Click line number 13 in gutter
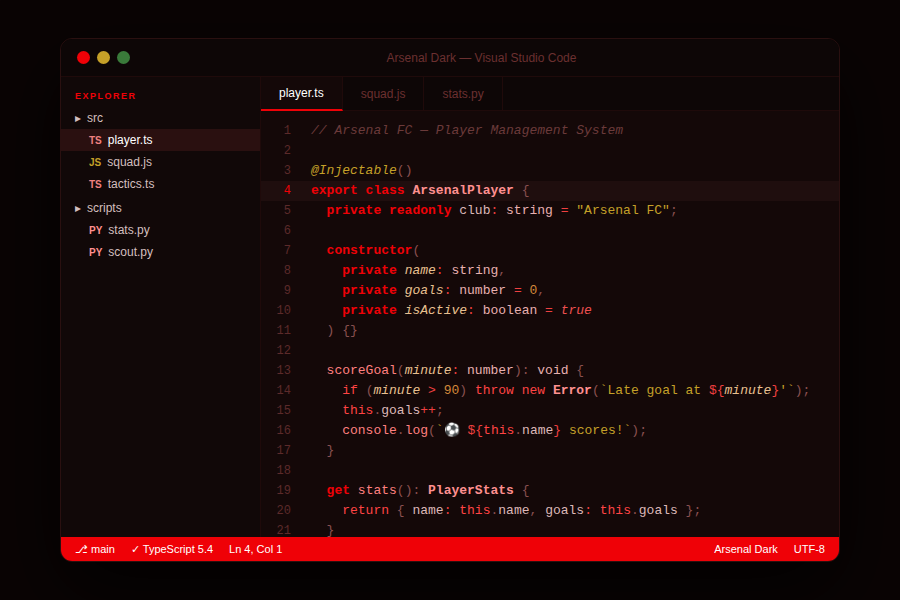This screenshot has height=600, width=900. pos(284,370)
